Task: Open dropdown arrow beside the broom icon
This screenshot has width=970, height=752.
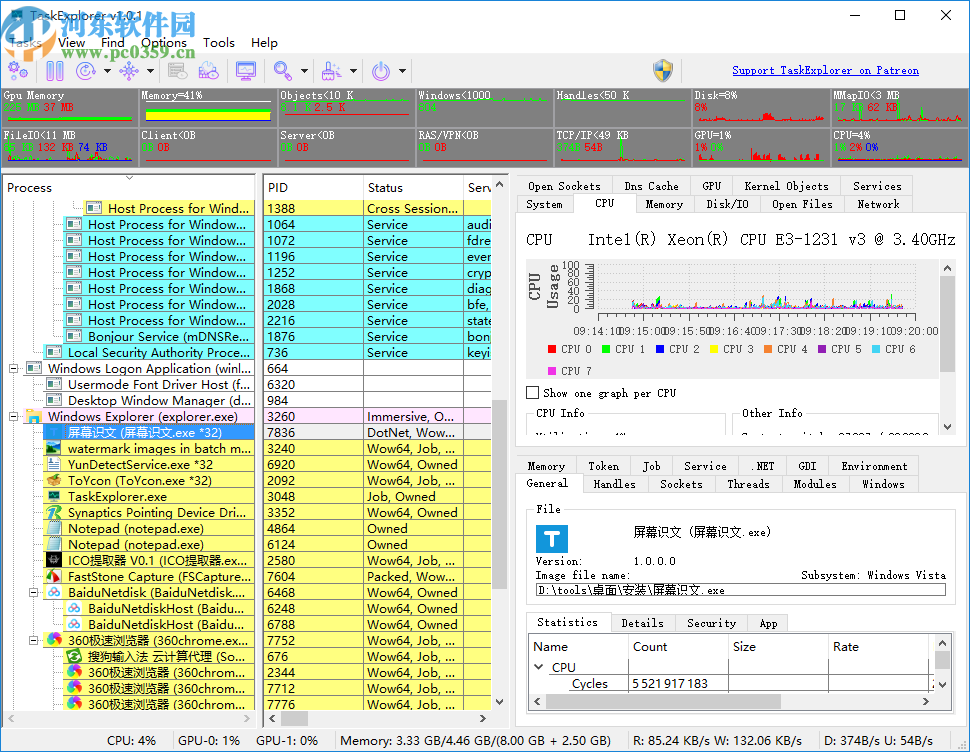Action: [x=353, y=71]
